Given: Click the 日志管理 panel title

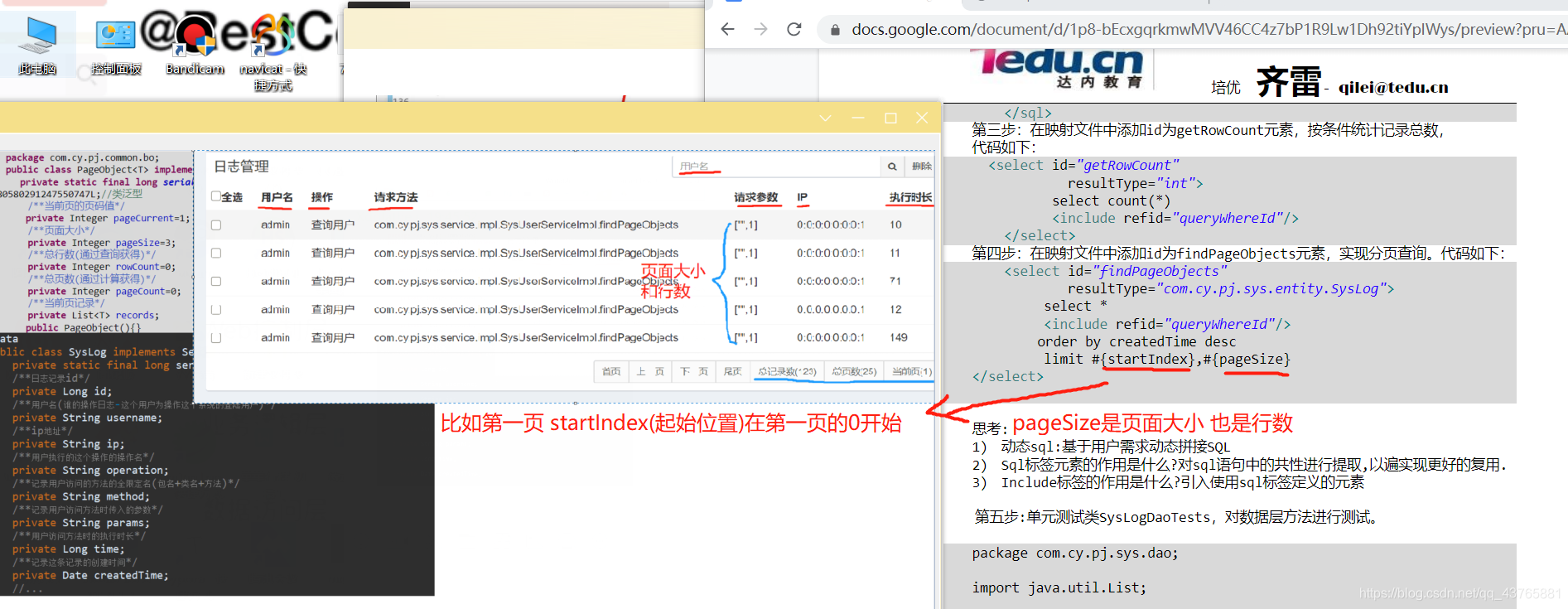Looking at the screenshot, I should [241, 167].
